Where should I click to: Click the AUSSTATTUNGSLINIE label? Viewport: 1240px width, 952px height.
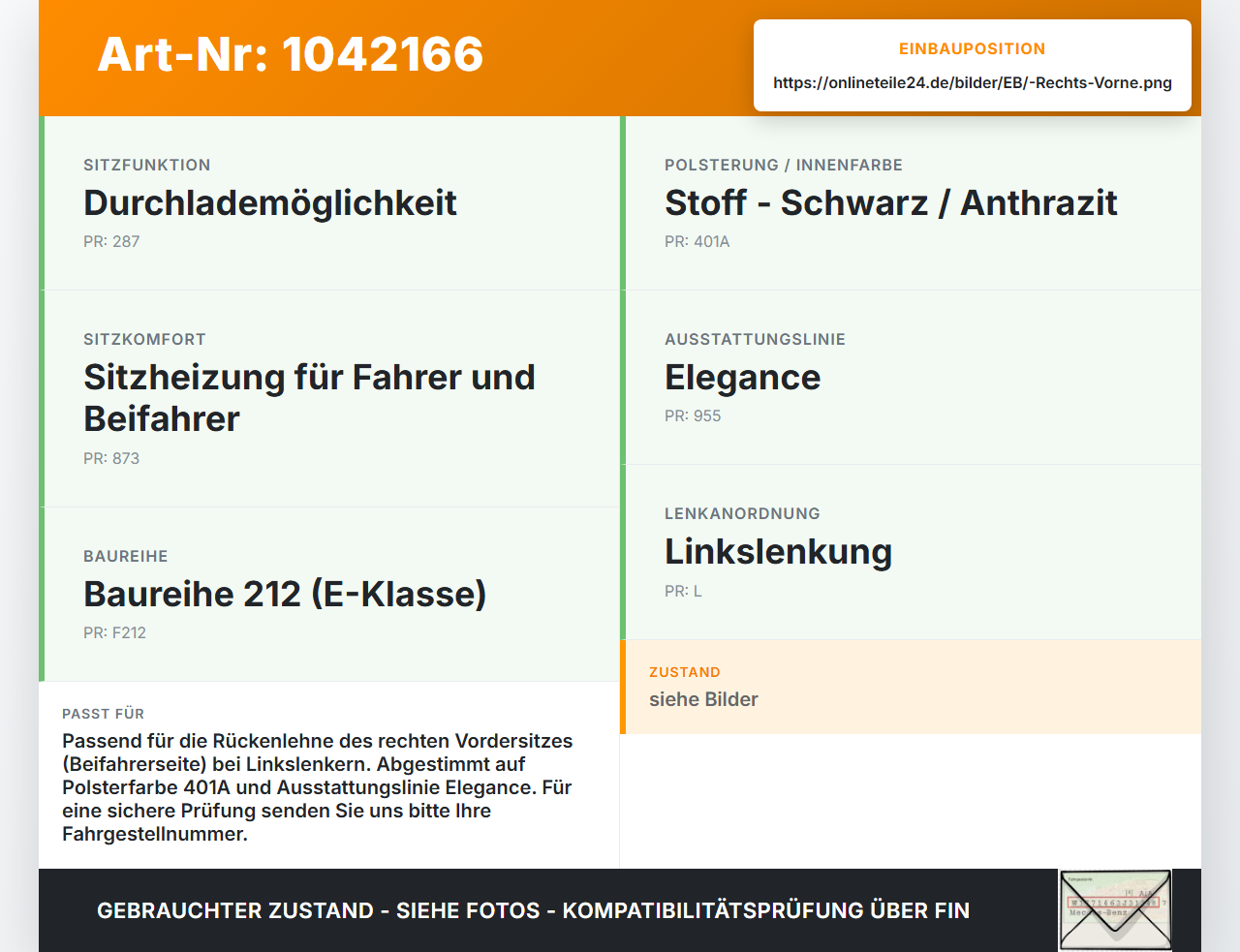[x=755, y=339]
